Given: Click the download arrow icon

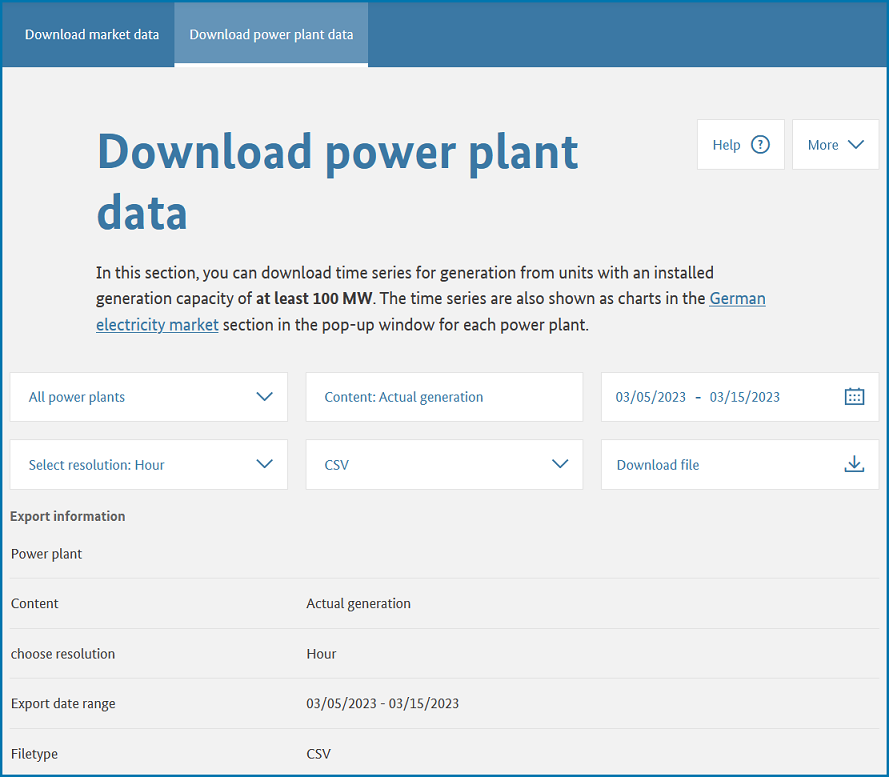Looking at the screenshot, I should (854, 465).
